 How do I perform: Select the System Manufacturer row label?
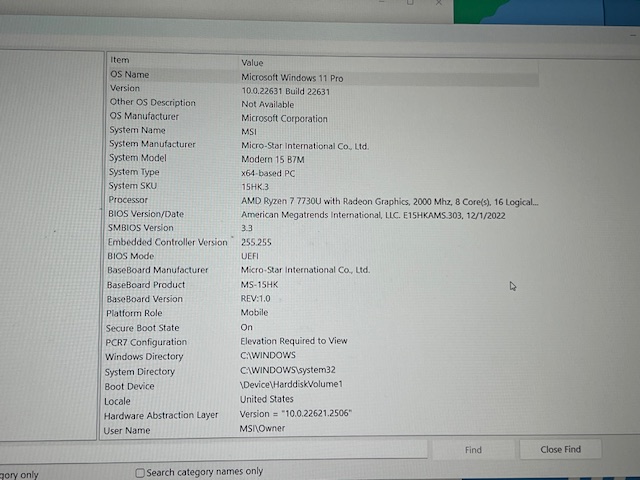tap(152, 144)
